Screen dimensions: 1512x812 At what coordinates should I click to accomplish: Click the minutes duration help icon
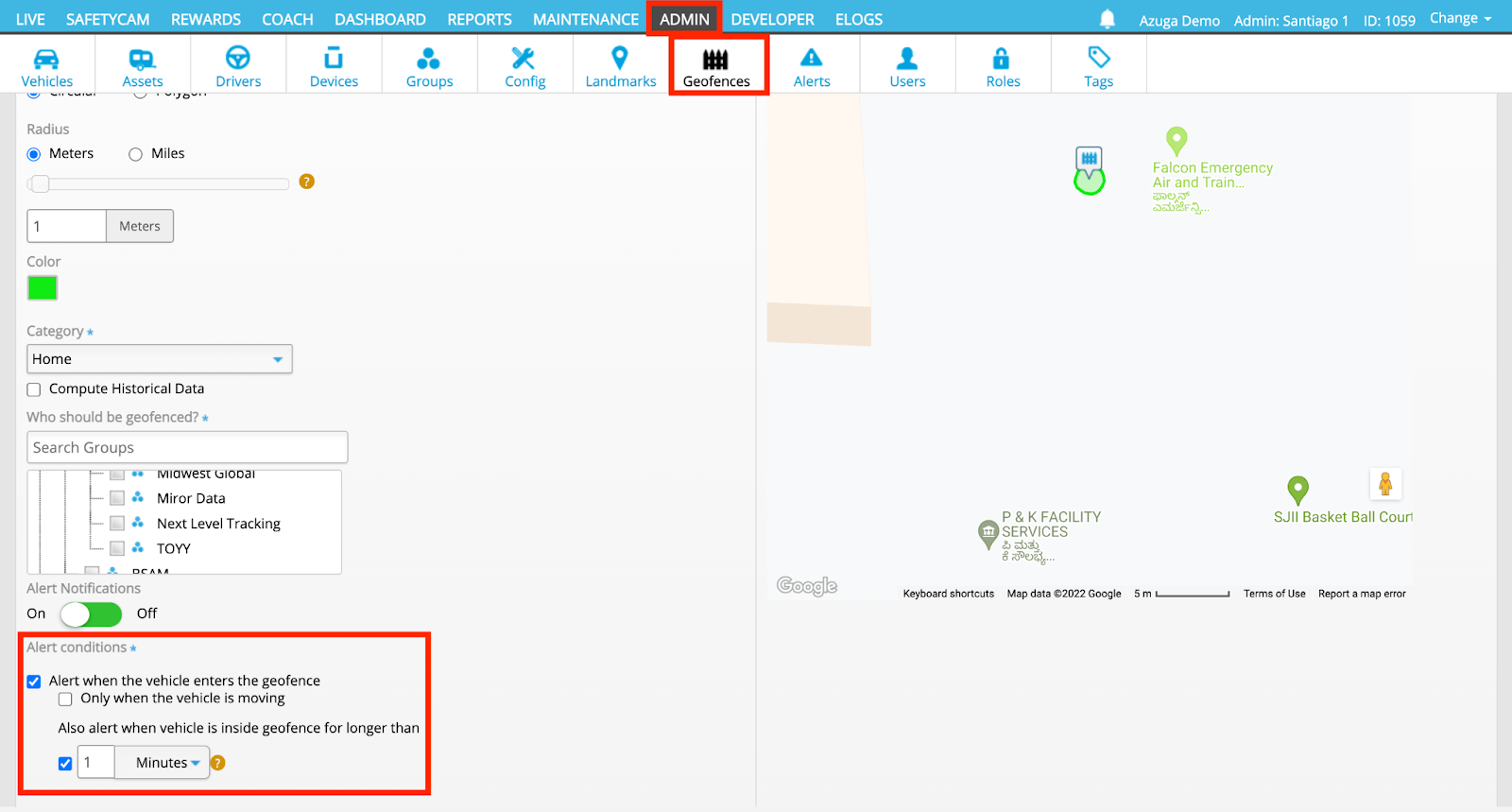tap(218, 763)
